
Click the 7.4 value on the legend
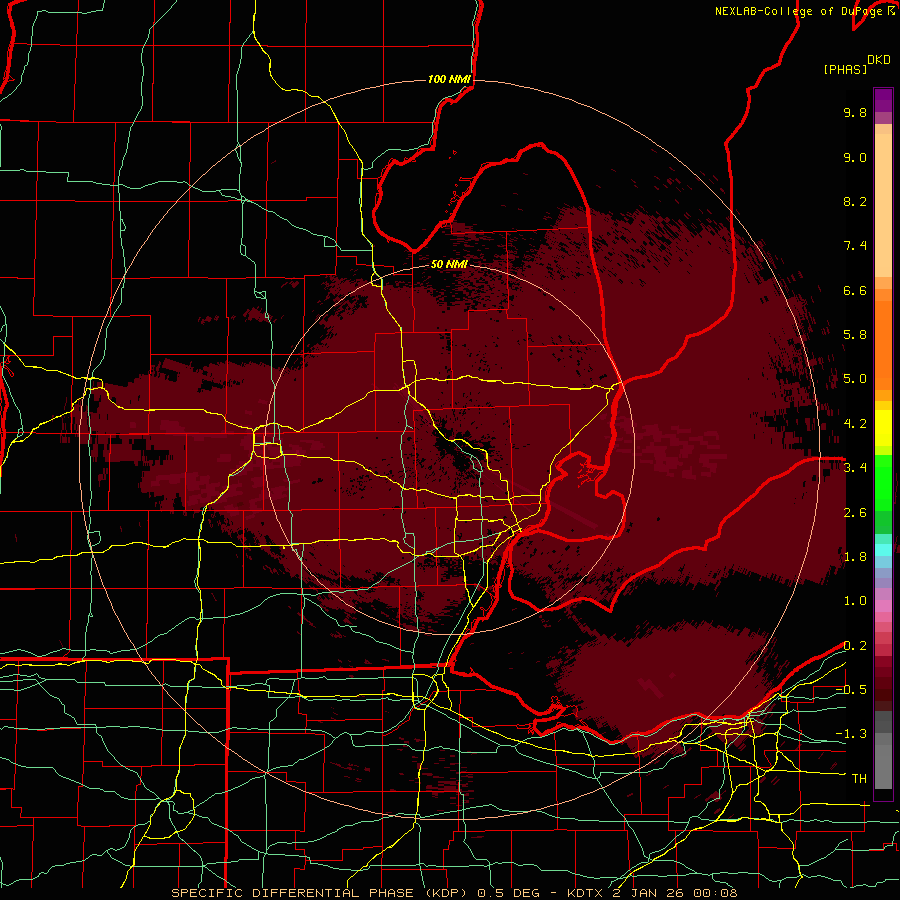click(x=855, y=246)
